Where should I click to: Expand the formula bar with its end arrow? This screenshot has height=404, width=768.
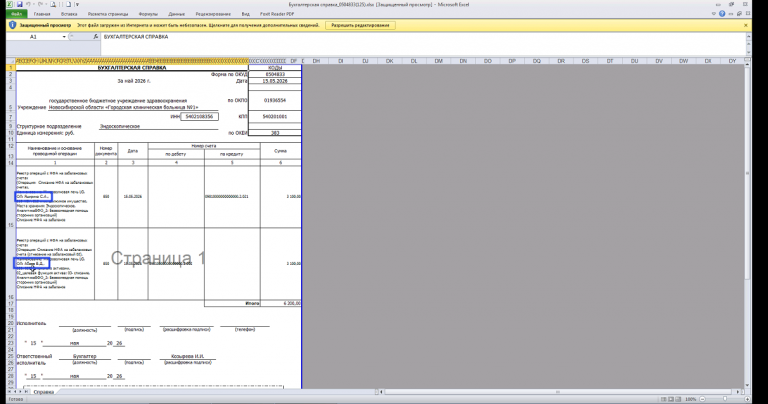pos(748,37)
